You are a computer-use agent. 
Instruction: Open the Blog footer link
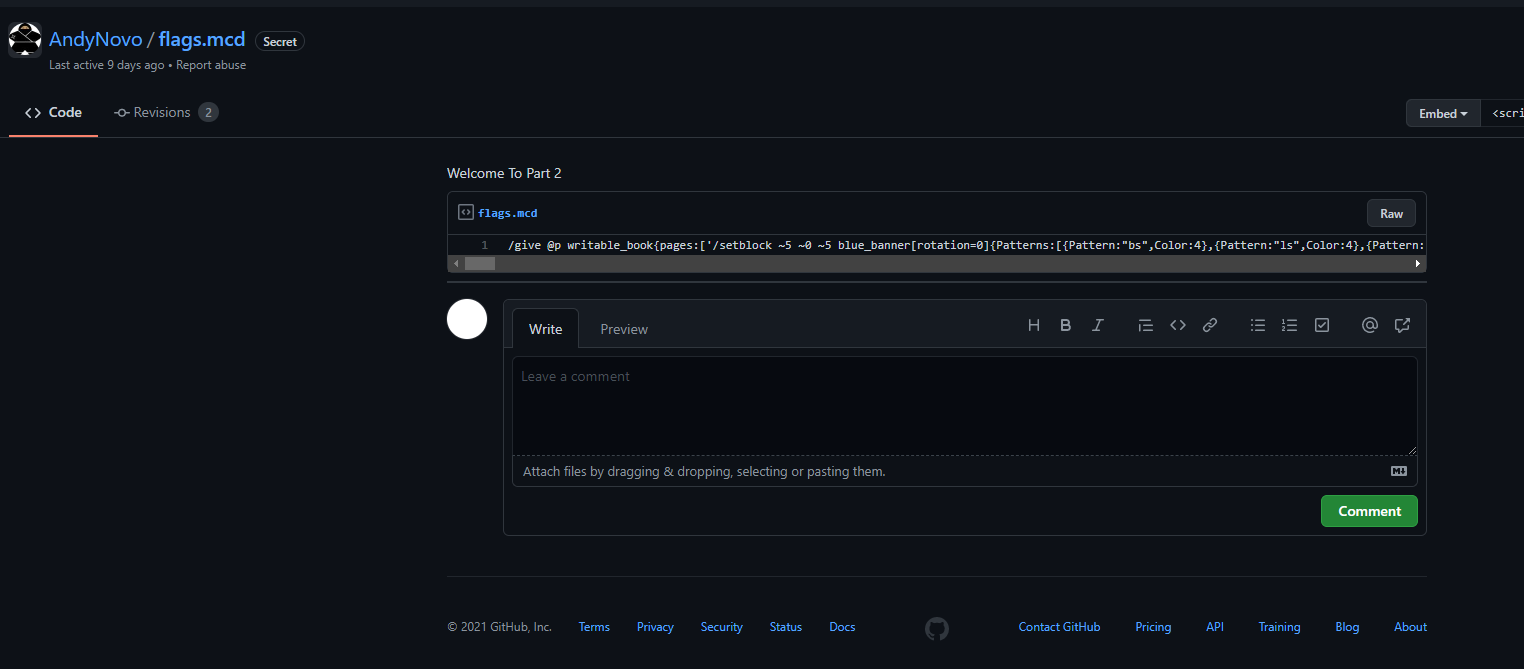(x=1347, y=627)
